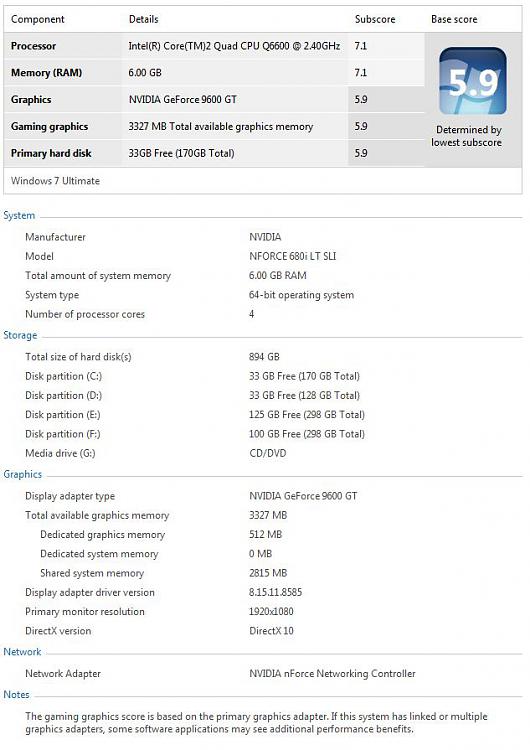Click the Storage section heading

(x=20, y=335)
